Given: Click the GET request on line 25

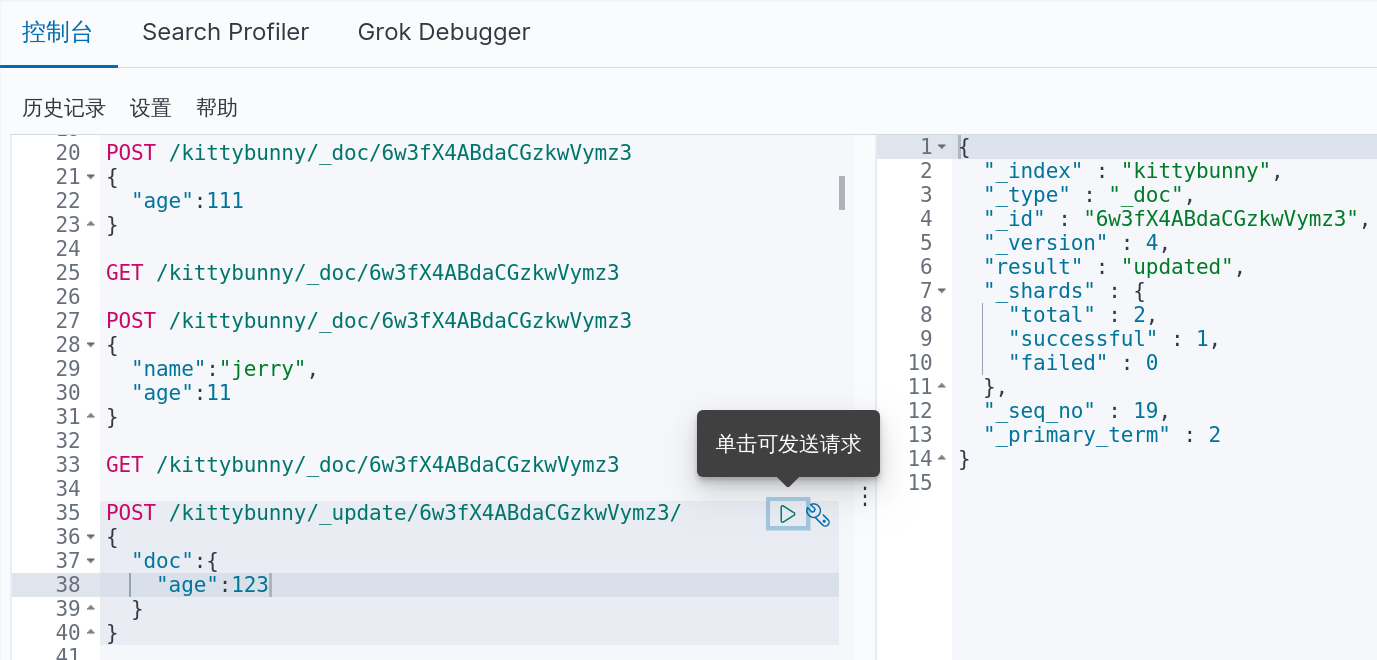Looking at the screenshot, I should [x=362, y=273].
